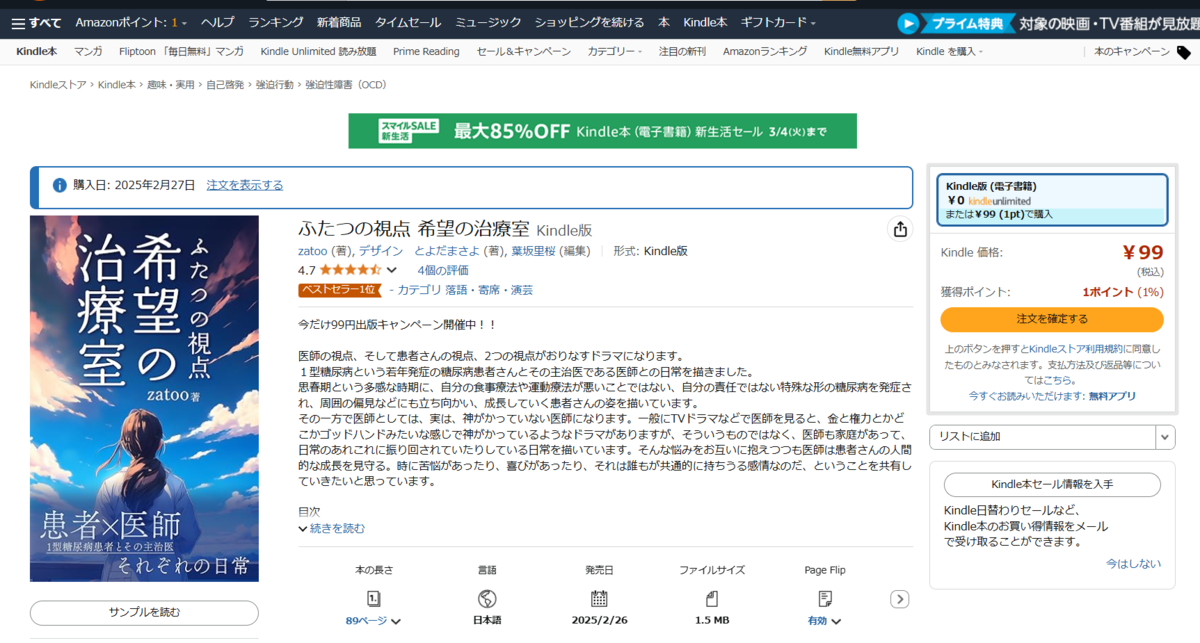Click category link 落語・寄席・演芸

pos(488,290)
